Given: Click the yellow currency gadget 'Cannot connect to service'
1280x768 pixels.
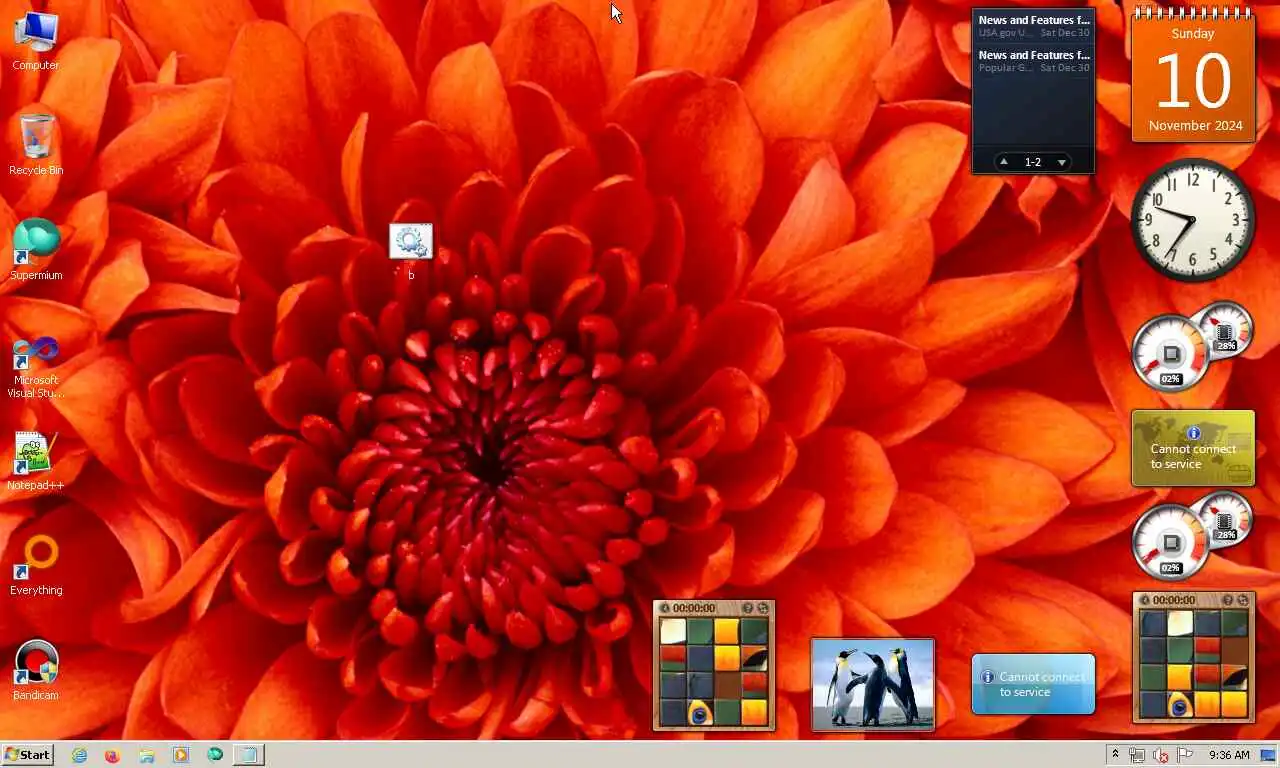Looking at the screenshot, I should click(1193, 448).
